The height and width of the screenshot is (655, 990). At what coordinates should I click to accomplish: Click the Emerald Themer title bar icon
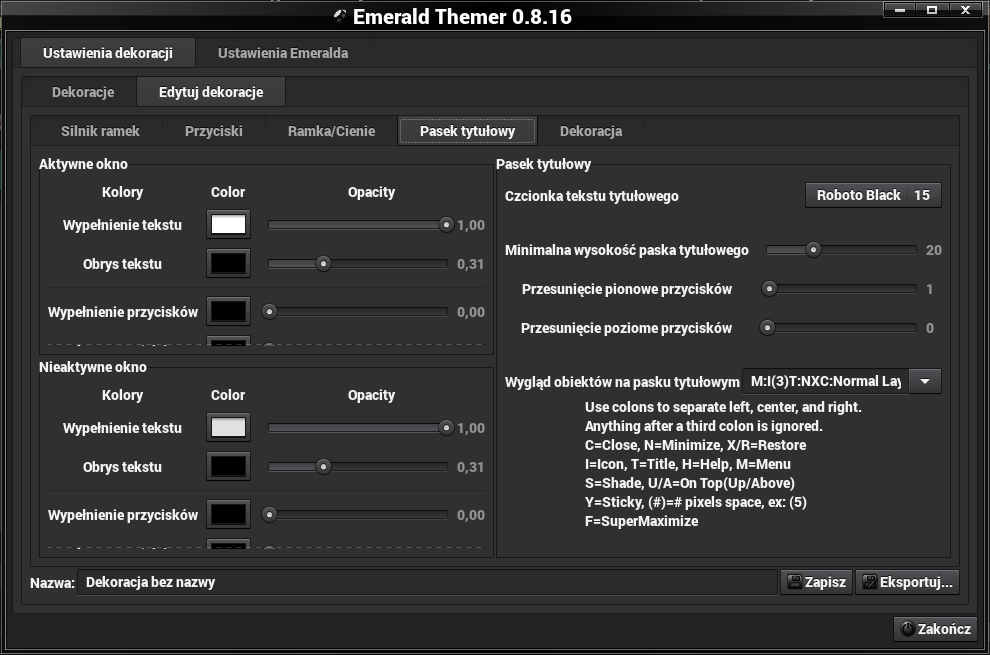[x=340, y=16]
